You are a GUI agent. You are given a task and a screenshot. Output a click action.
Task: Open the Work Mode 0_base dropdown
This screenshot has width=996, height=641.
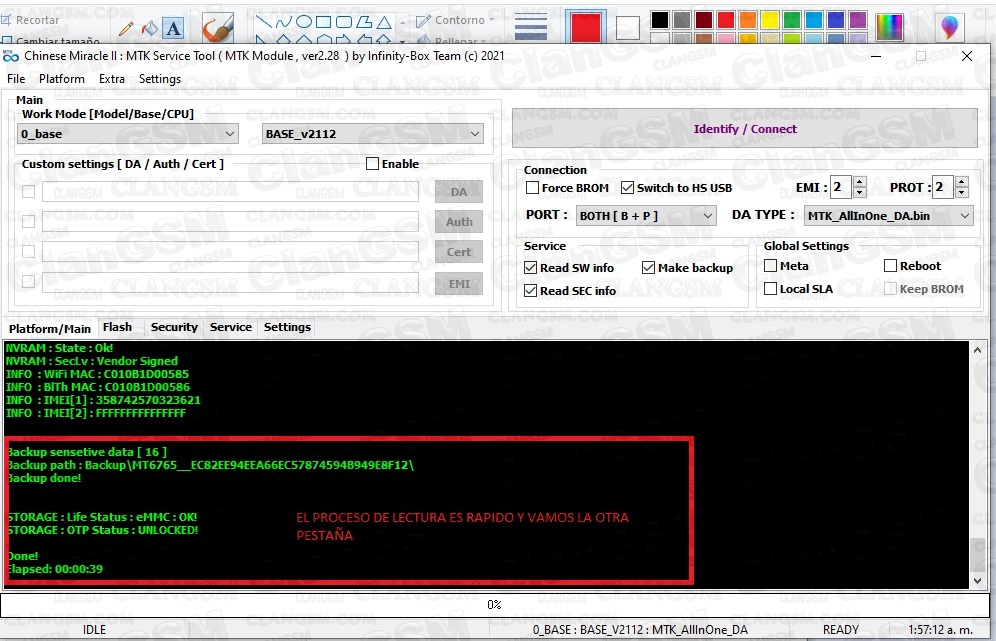[130, 133]
